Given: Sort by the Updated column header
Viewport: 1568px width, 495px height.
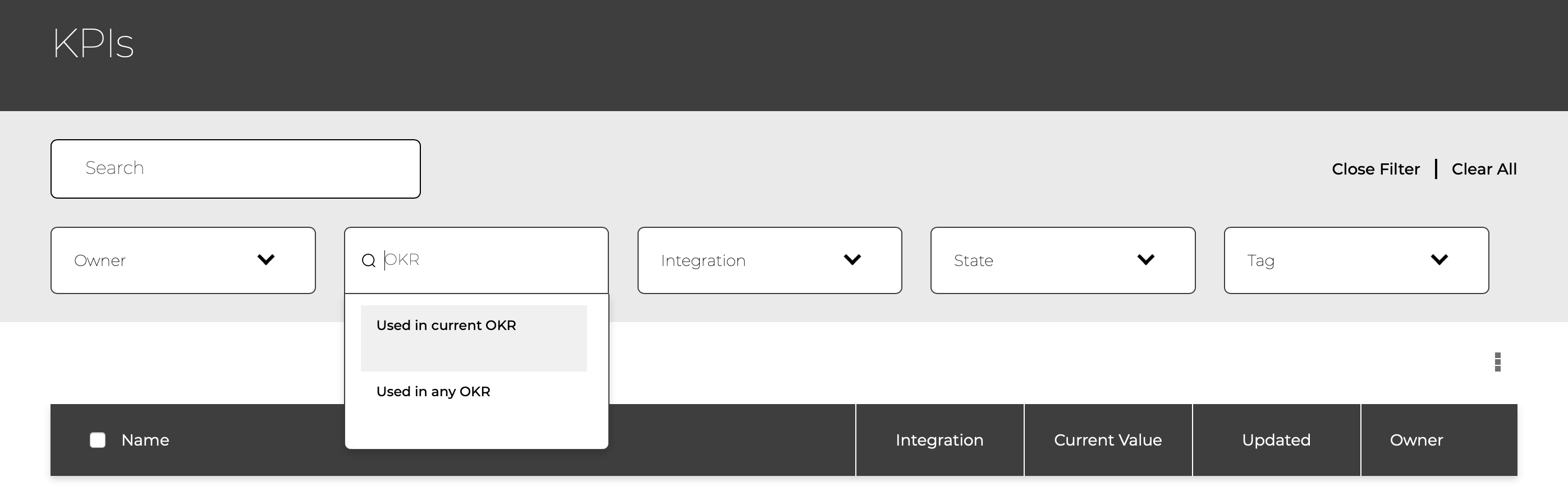Looking at the screenshot, I should tap(1276, 439).
